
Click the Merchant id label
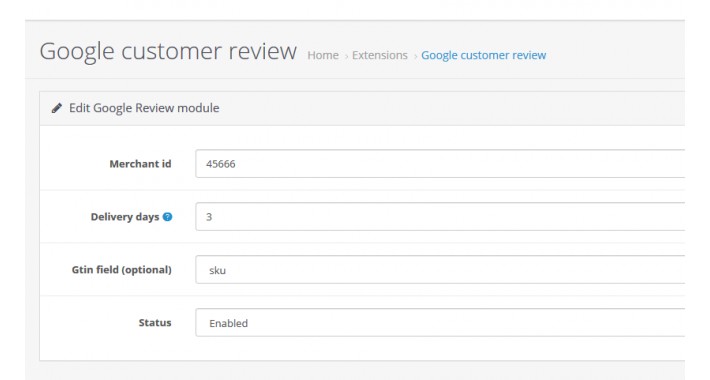coord(140,164)
